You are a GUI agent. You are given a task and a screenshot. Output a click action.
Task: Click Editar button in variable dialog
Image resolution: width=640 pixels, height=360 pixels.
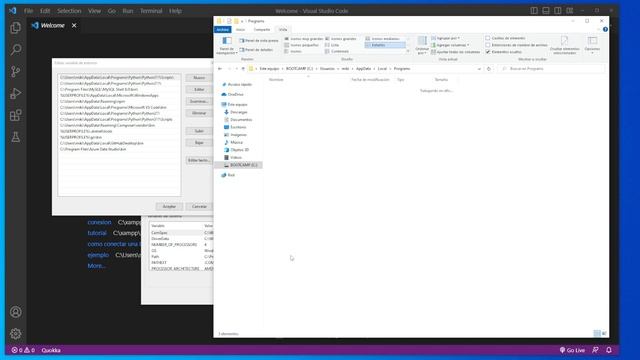199,89
